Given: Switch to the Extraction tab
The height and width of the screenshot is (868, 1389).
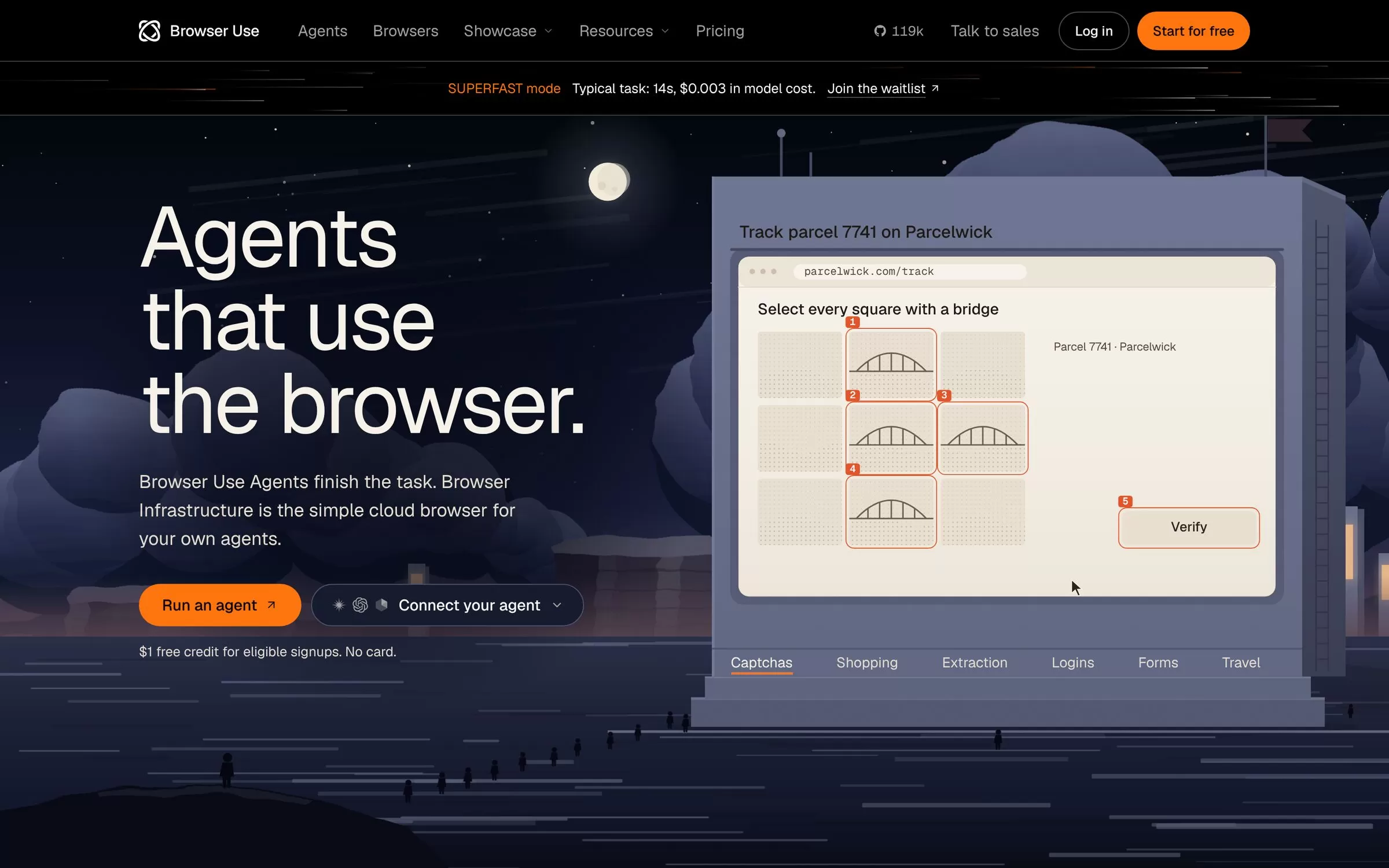Looking at the screenshot, I should (x=974, y=663).
